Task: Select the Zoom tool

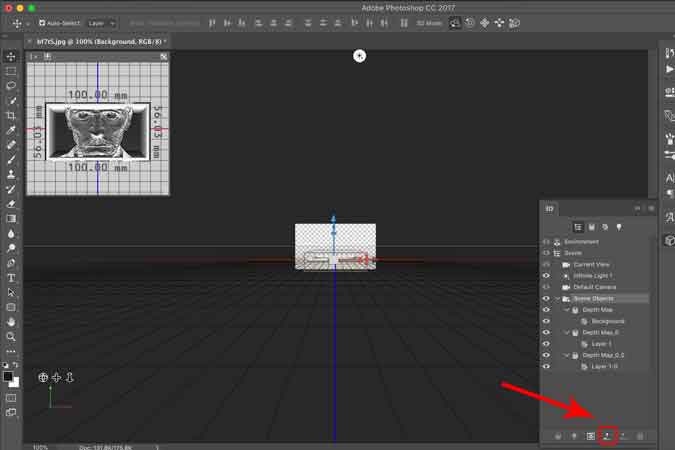Action: [11, 337]
